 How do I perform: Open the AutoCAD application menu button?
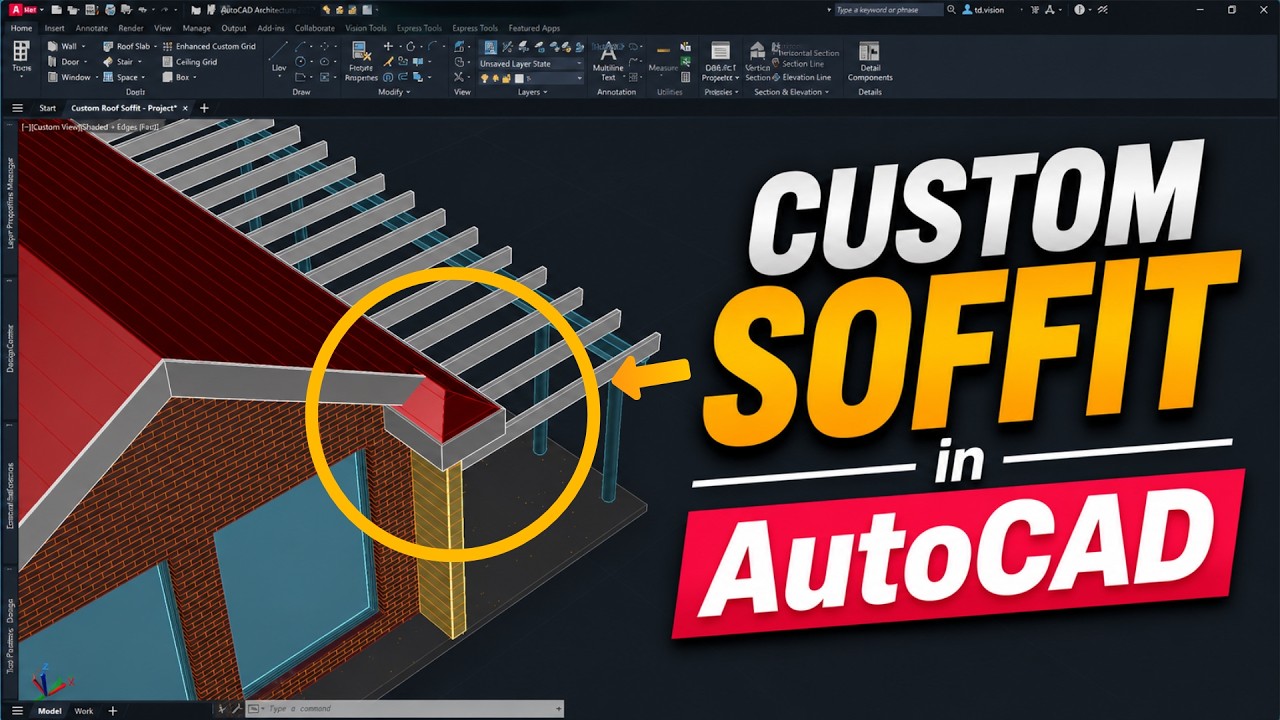tap(21, 9)
